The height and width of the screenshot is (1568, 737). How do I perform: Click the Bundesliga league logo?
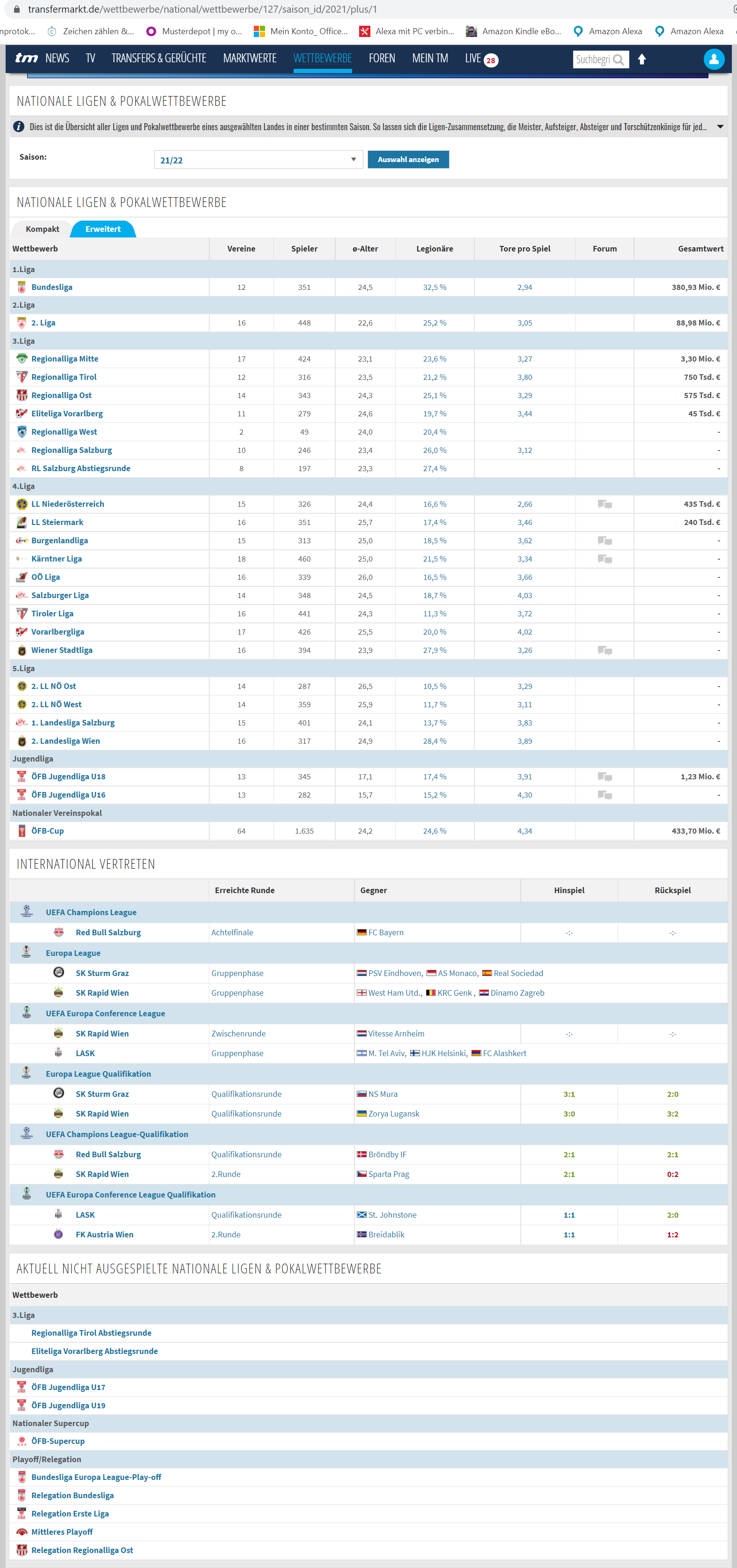[x=21, y=287]
